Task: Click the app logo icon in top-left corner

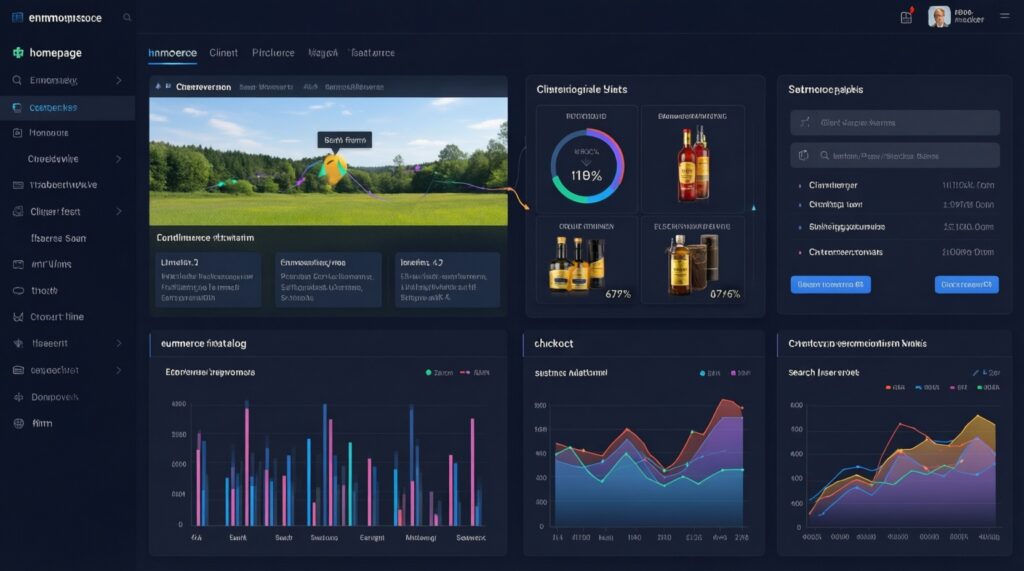Action: pos(18,18)
